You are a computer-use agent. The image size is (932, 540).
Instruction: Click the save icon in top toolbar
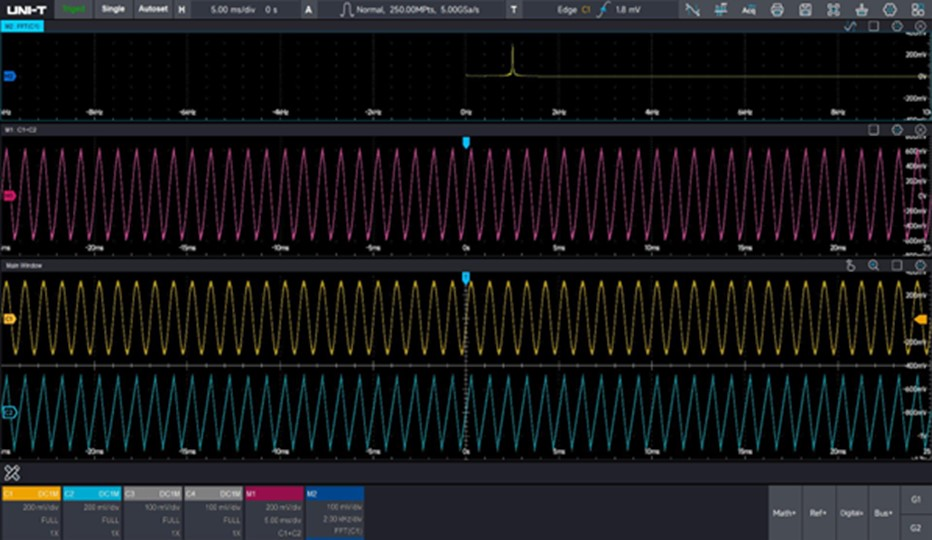805,10
